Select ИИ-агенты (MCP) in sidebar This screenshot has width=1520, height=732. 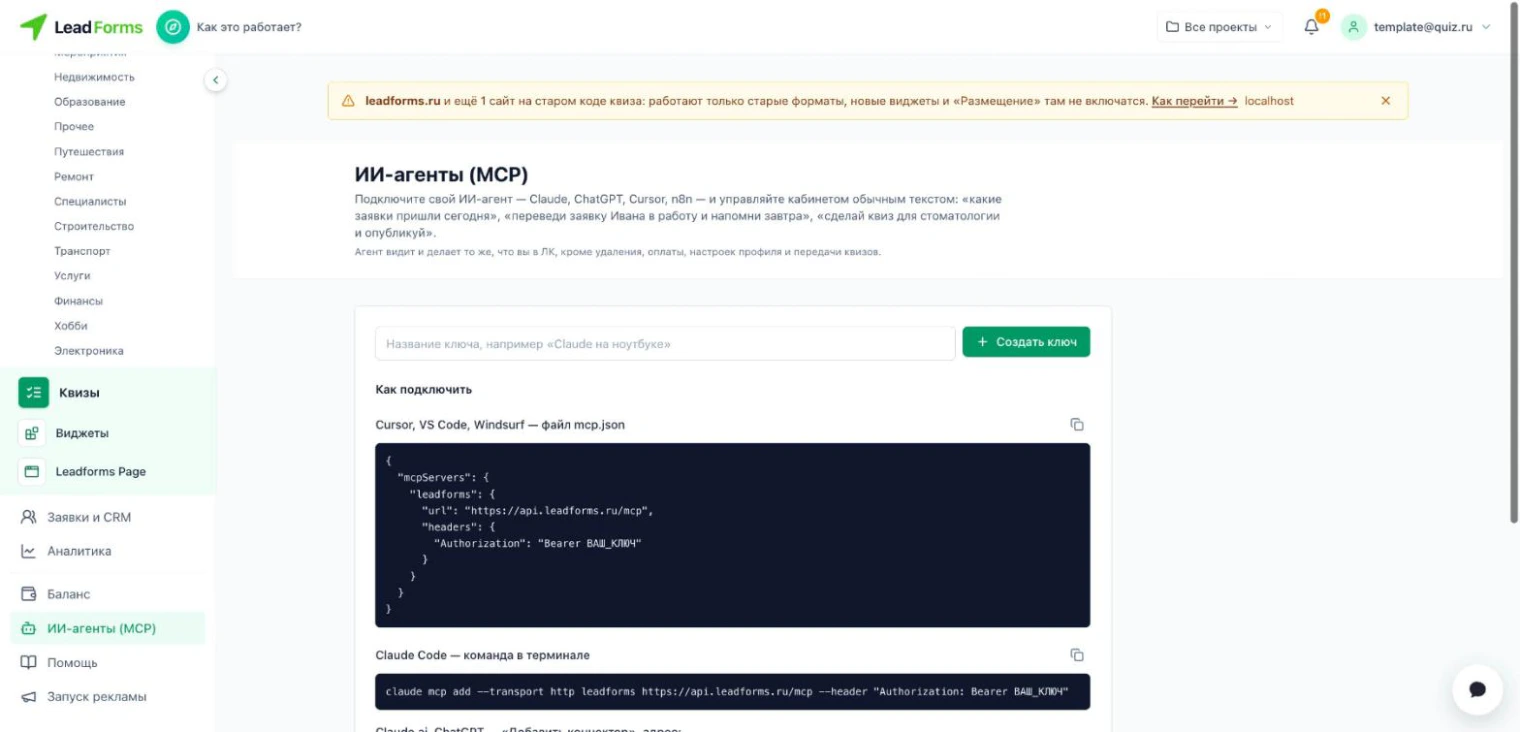point(108,628)
